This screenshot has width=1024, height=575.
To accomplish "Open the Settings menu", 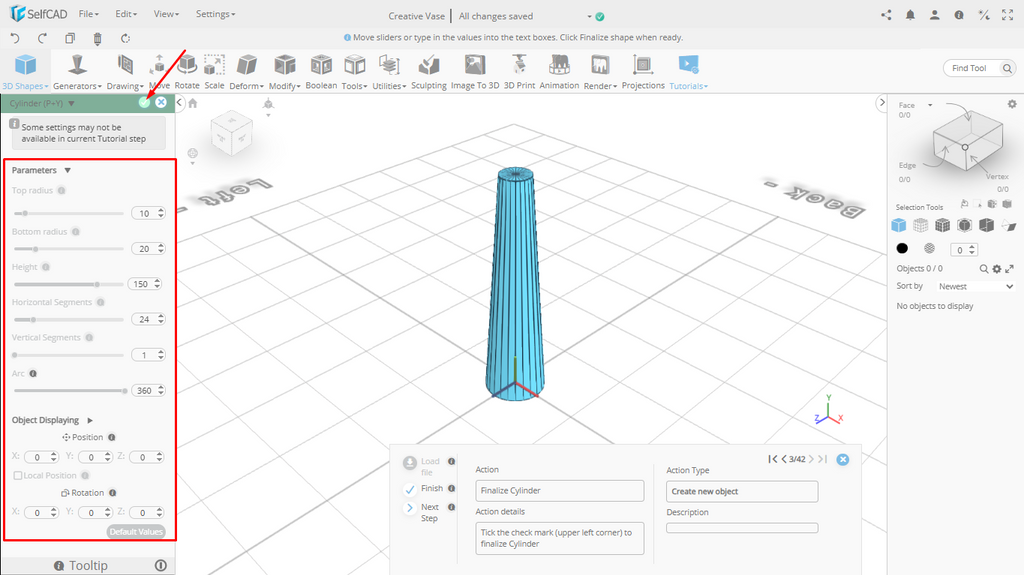I will coord(216,14).
